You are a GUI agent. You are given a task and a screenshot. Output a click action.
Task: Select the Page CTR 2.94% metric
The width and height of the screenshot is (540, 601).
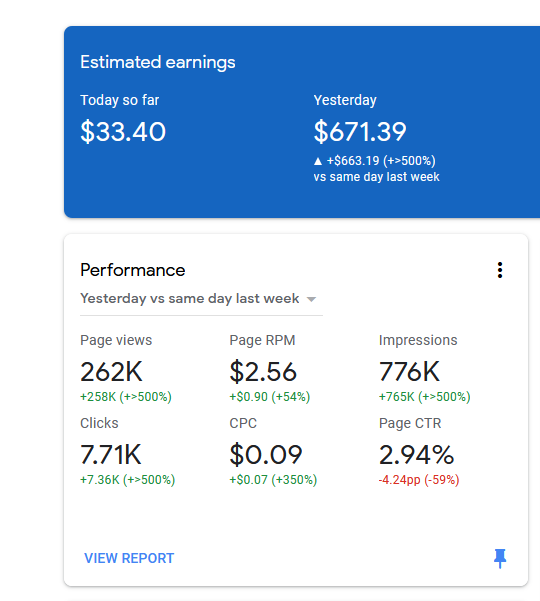[416, 455]
